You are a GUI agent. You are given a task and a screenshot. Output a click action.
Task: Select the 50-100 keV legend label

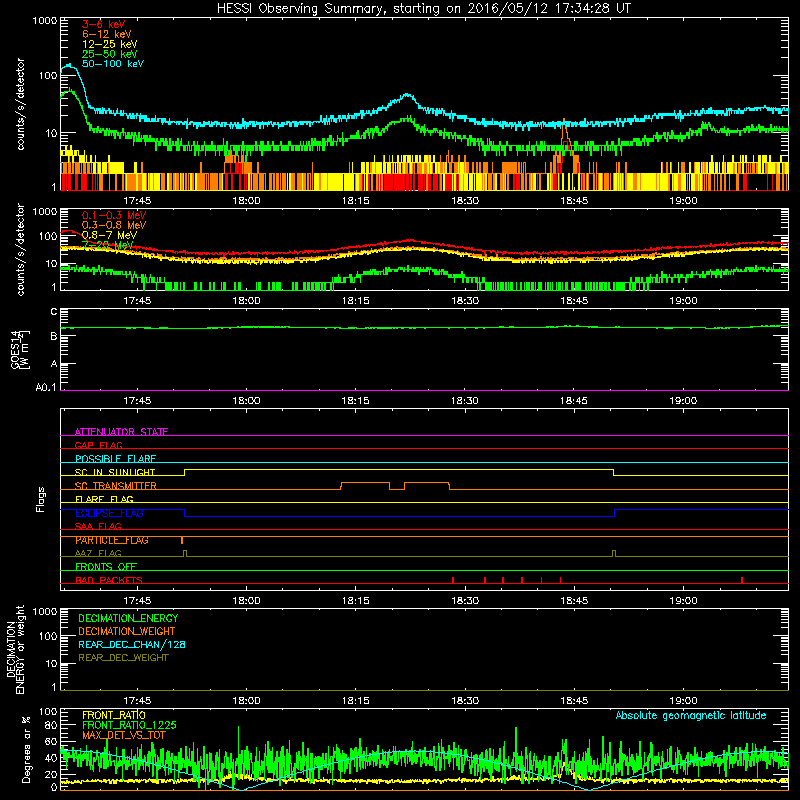(113, 64)
